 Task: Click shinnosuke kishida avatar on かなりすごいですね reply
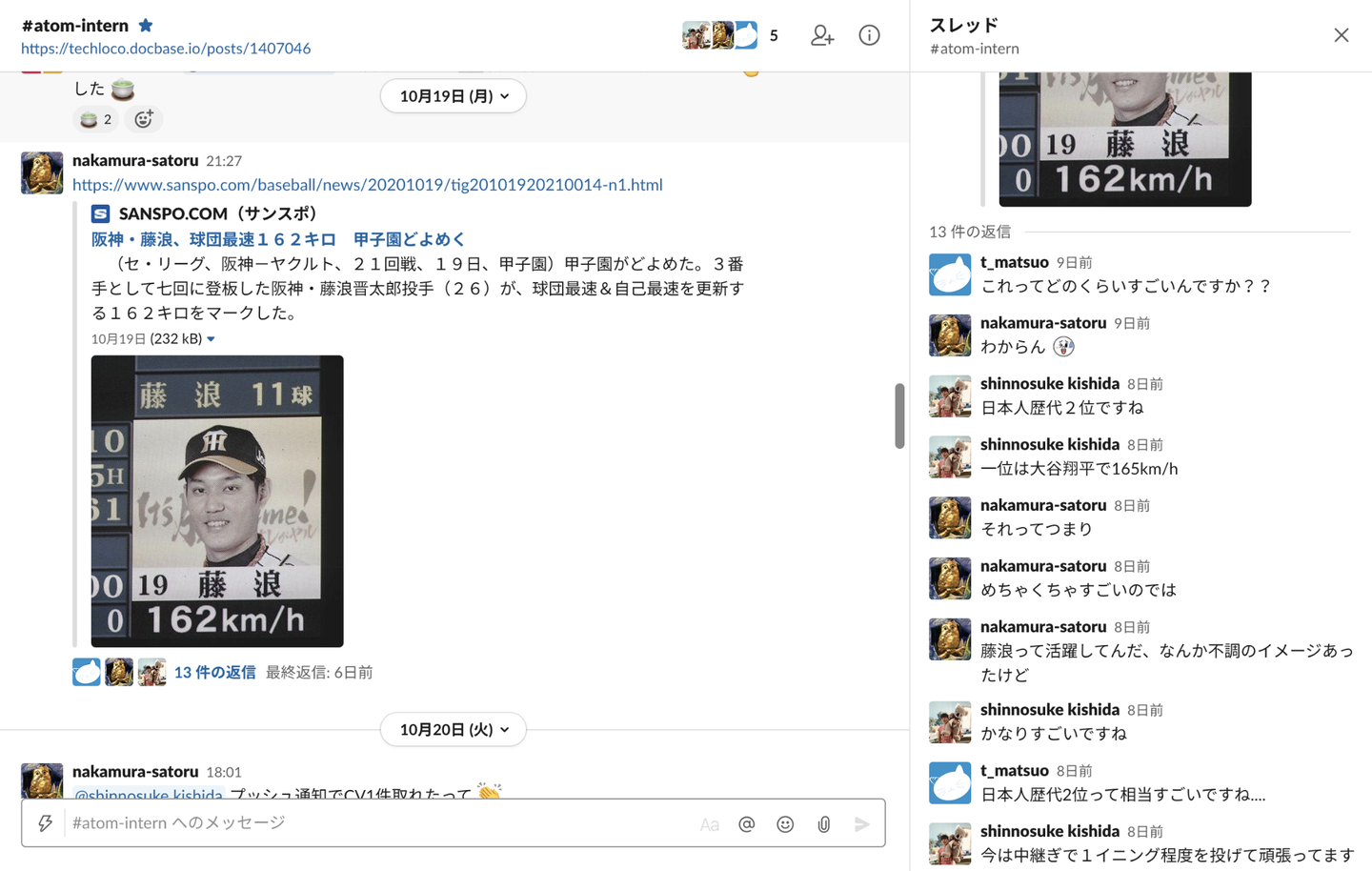(950, 723)
